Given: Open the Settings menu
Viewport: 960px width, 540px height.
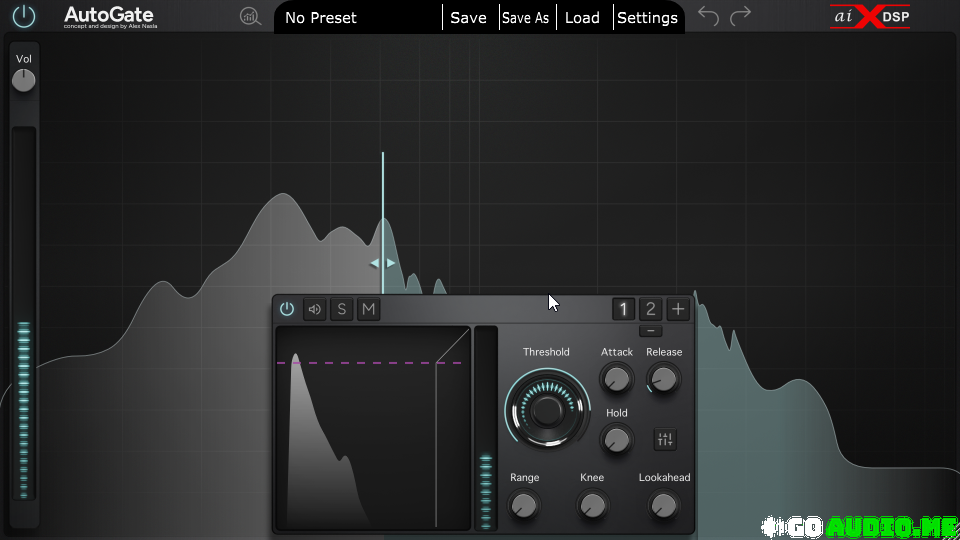Looking at the screenshot, I should (647, 18).
